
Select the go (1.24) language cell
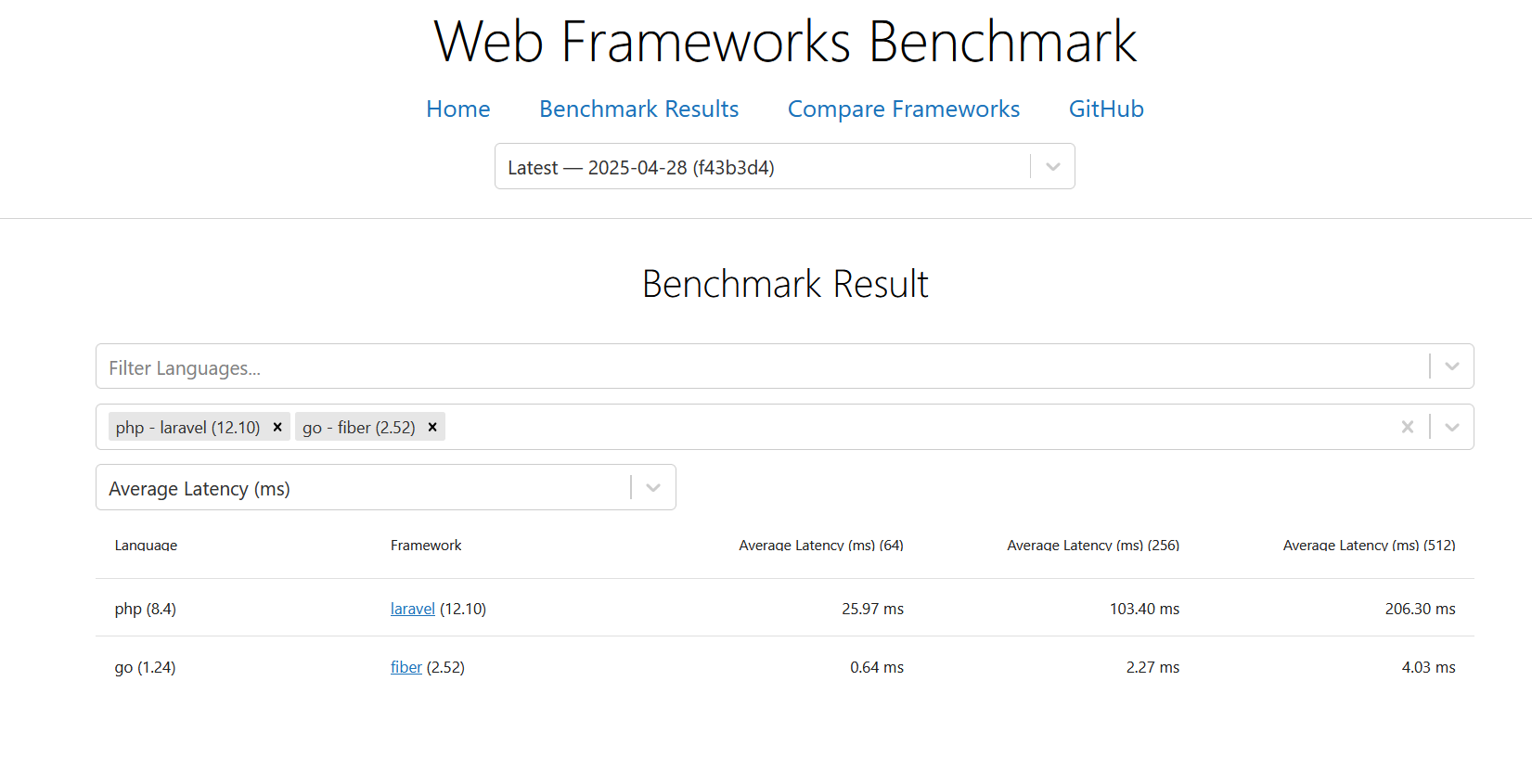[145, 667]
